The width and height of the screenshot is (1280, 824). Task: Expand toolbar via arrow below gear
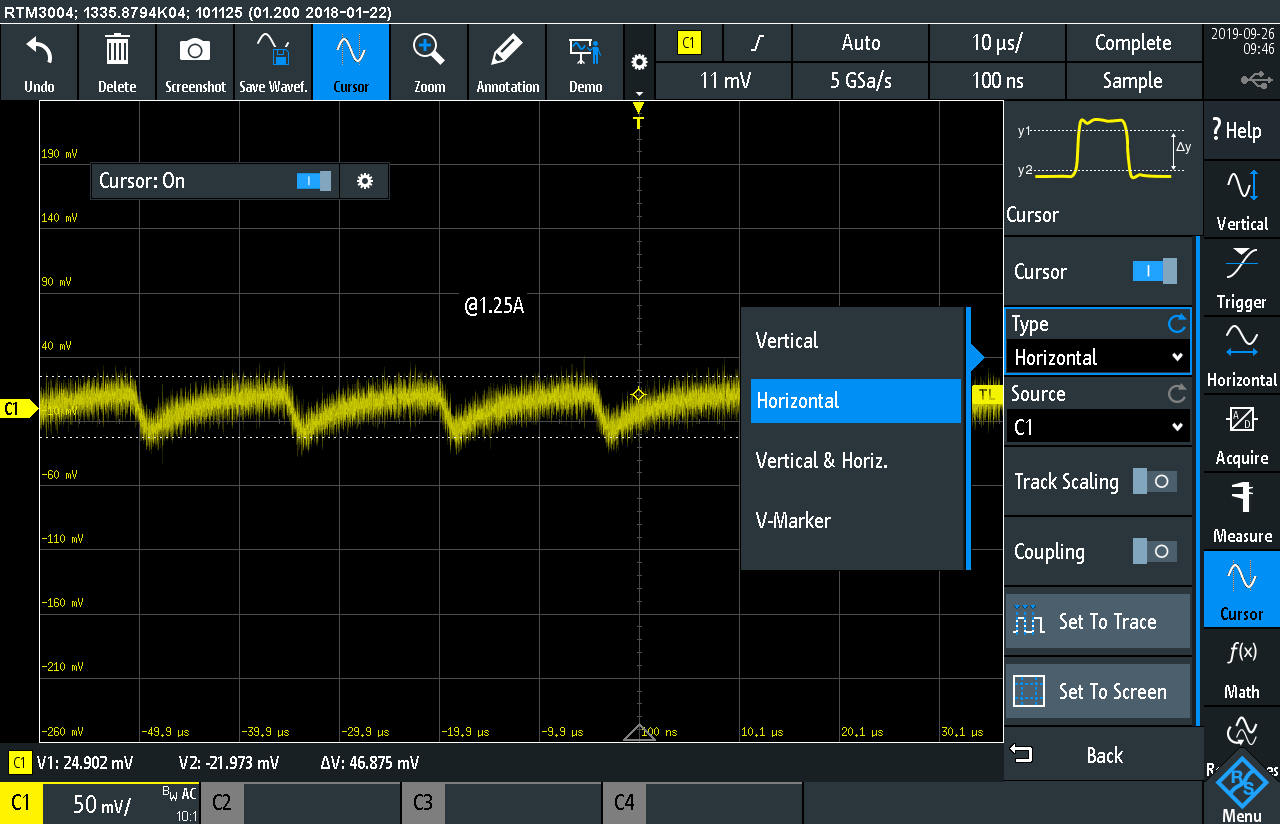(639, 94)
